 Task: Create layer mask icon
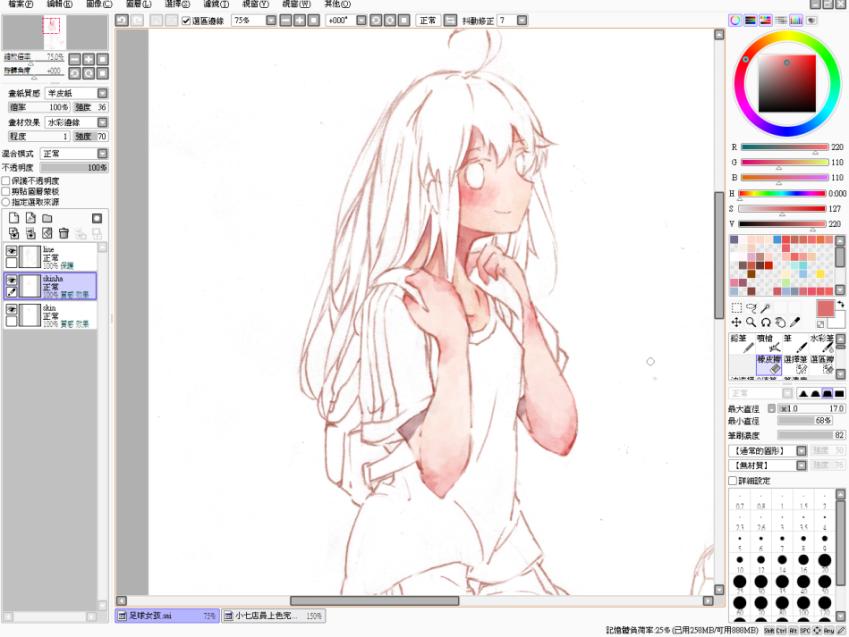click(x=97, y=218)
